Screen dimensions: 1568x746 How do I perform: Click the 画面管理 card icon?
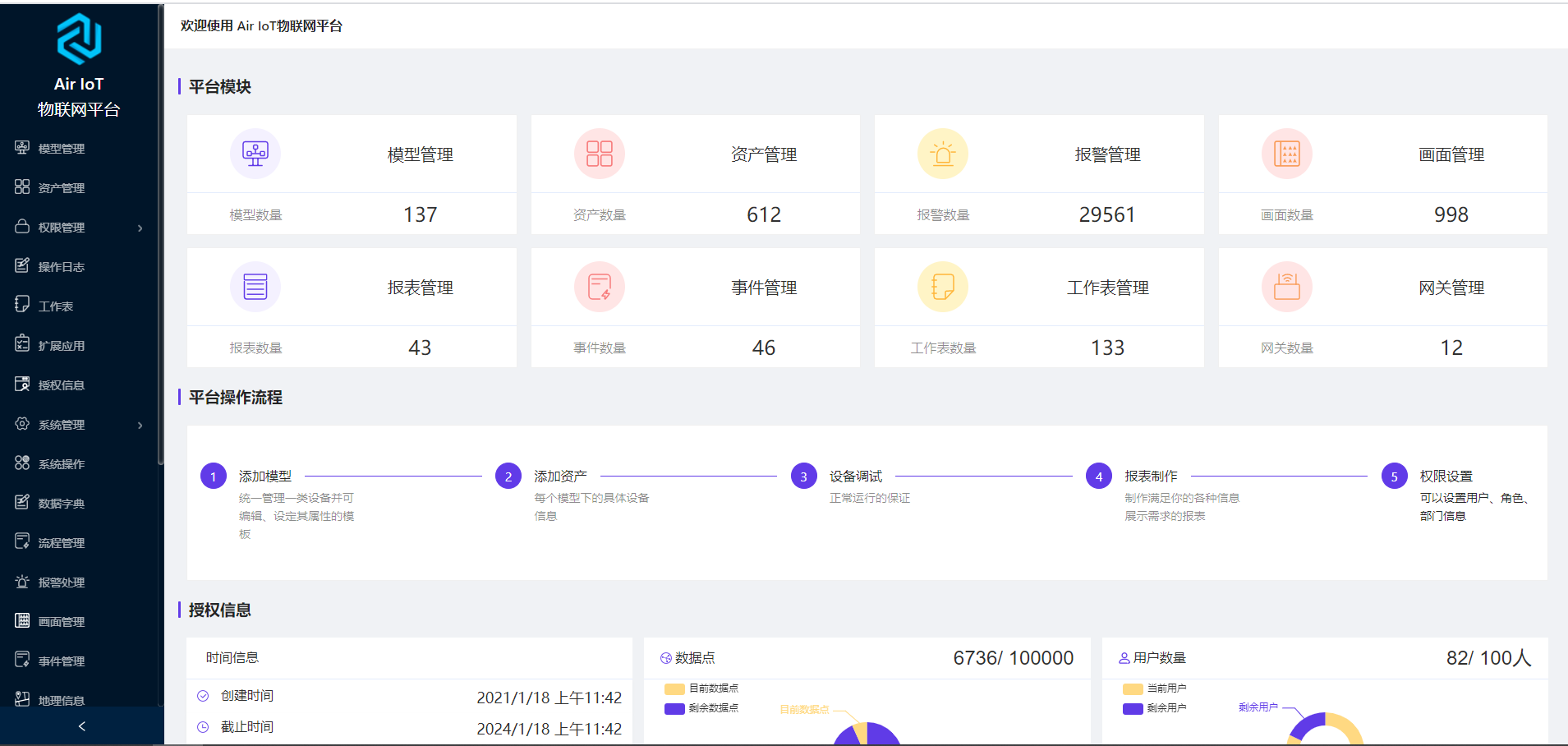(x=1287, y=154)
